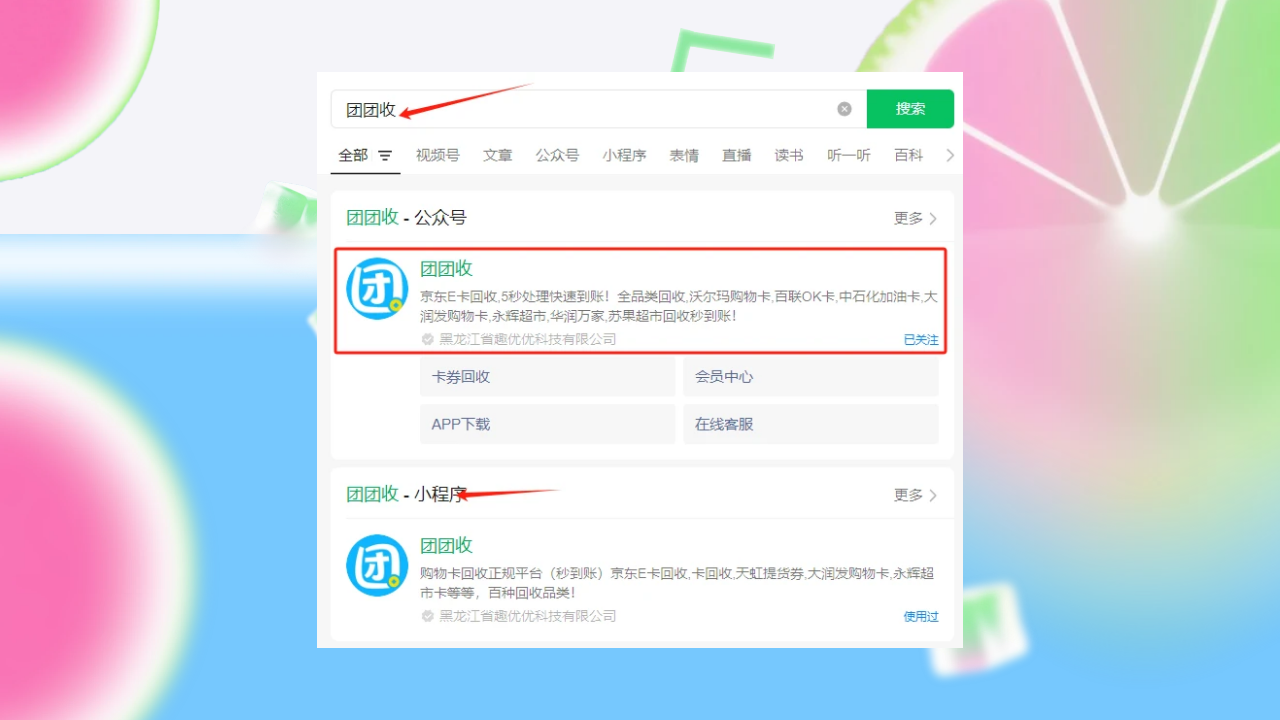This screenshot has height=720, width=1280.
Task: Click the 团团收 logo in the 公众号 result
Action: click(x=377, y=289)
